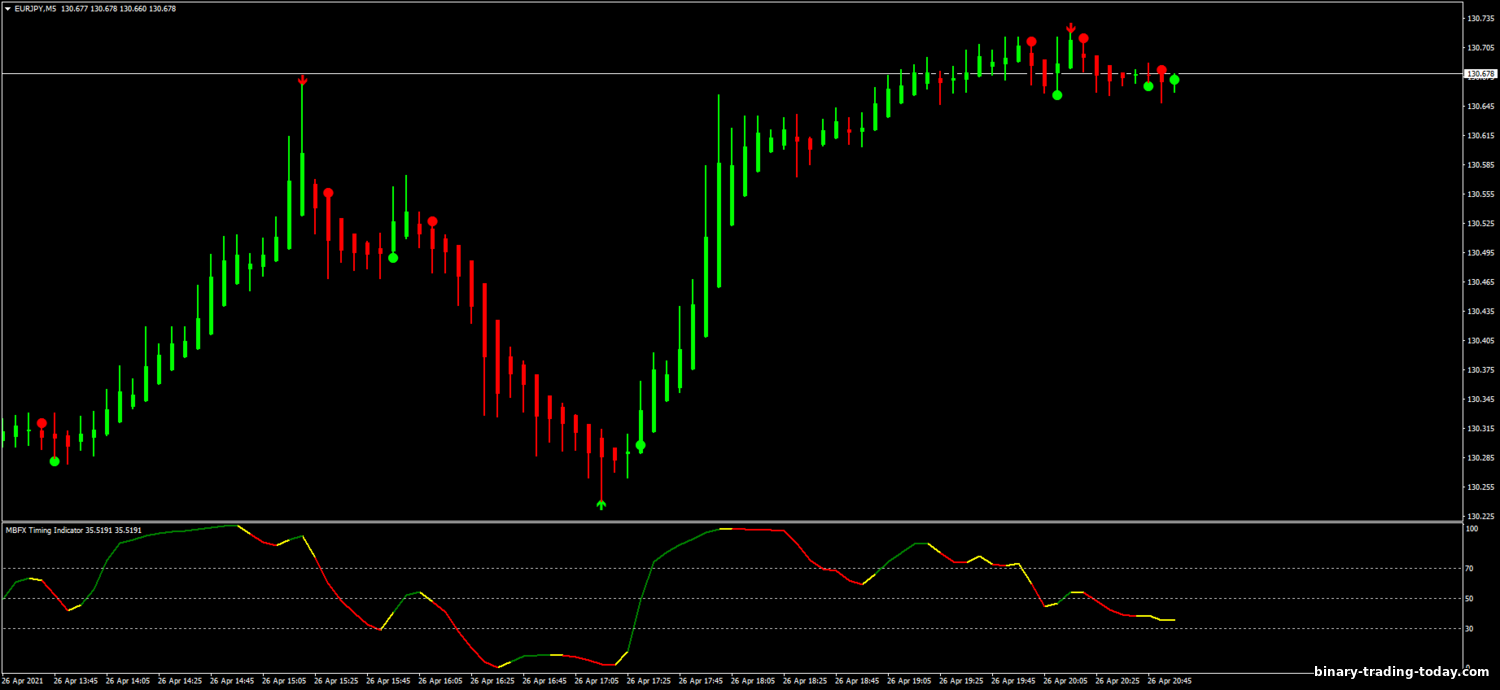Image resolution: width=1500 pixels, height=690 pixels.
Task: Click the 26 Apr 14:45 time label
Action: 232,680
